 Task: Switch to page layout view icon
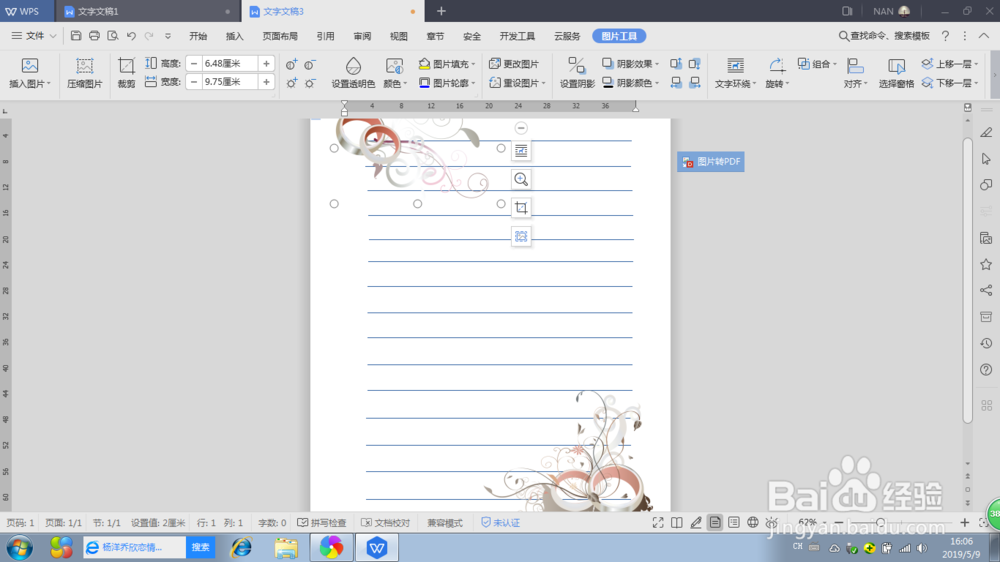[x=715, y=522]
